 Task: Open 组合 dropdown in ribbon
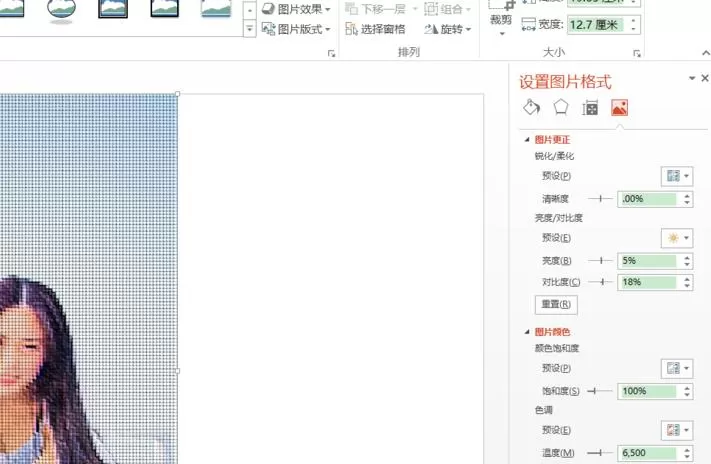pyautogui.click(x=447, y=9)
